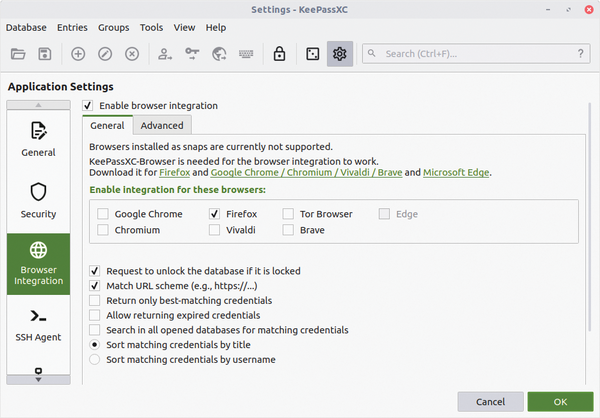
Task: Click the Search (Ctrl+F) field
Action: [476, 54]
